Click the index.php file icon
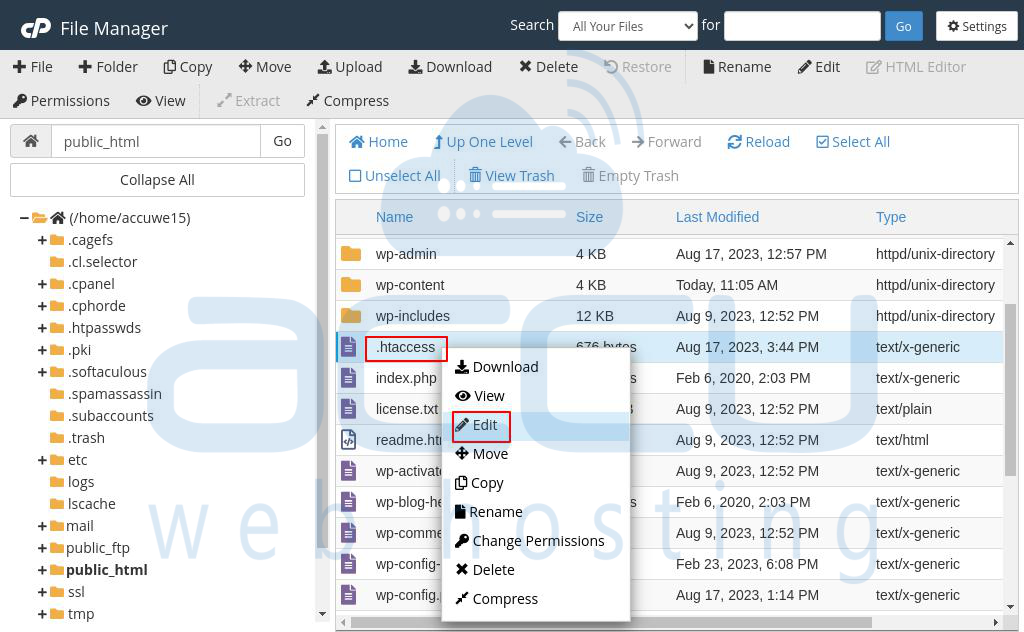The width and height of the screenshot is (1024, 632). [x=349, y=378]
